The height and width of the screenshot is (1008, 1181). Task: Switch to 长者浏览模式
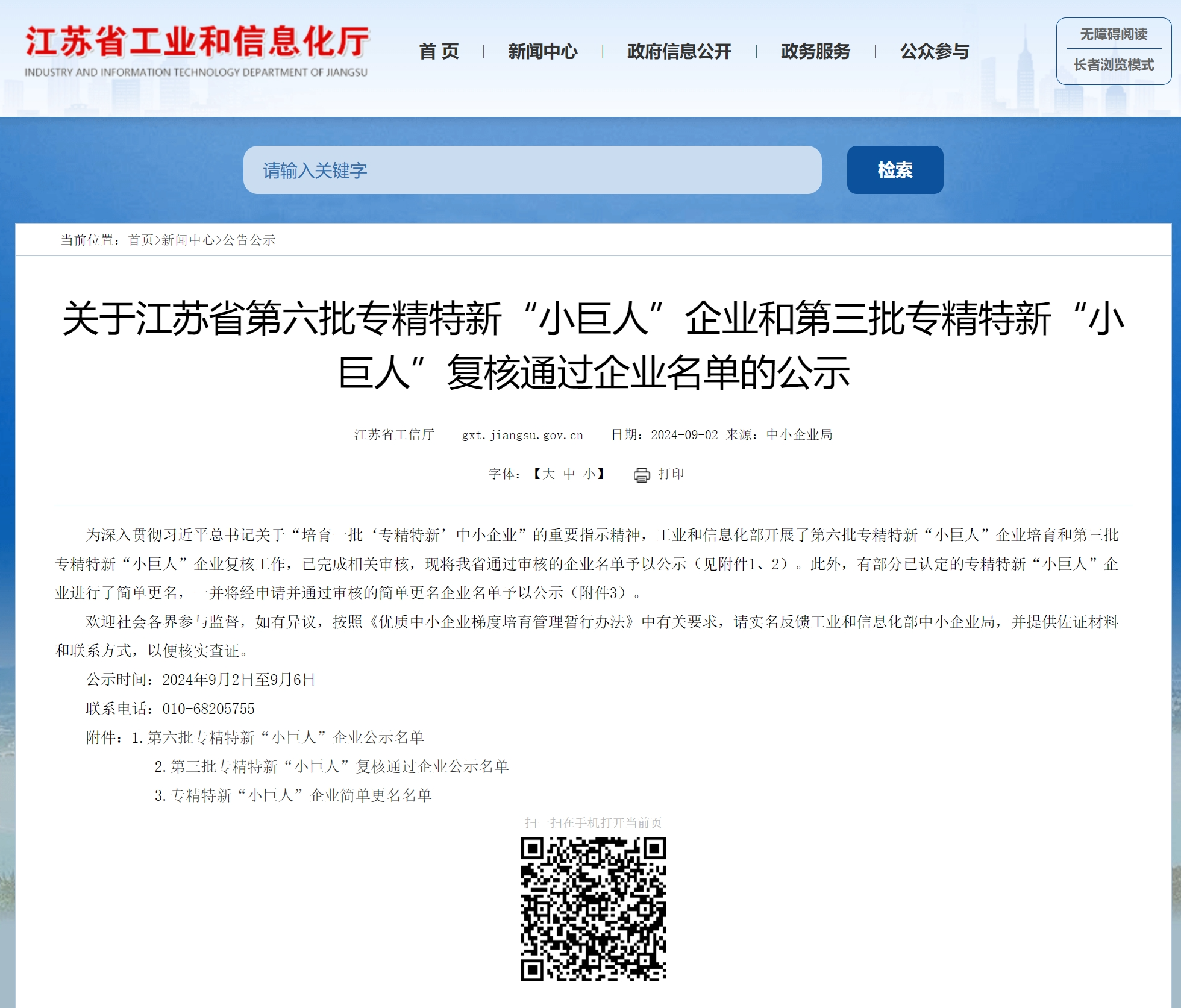click(x=1113, y=65)
